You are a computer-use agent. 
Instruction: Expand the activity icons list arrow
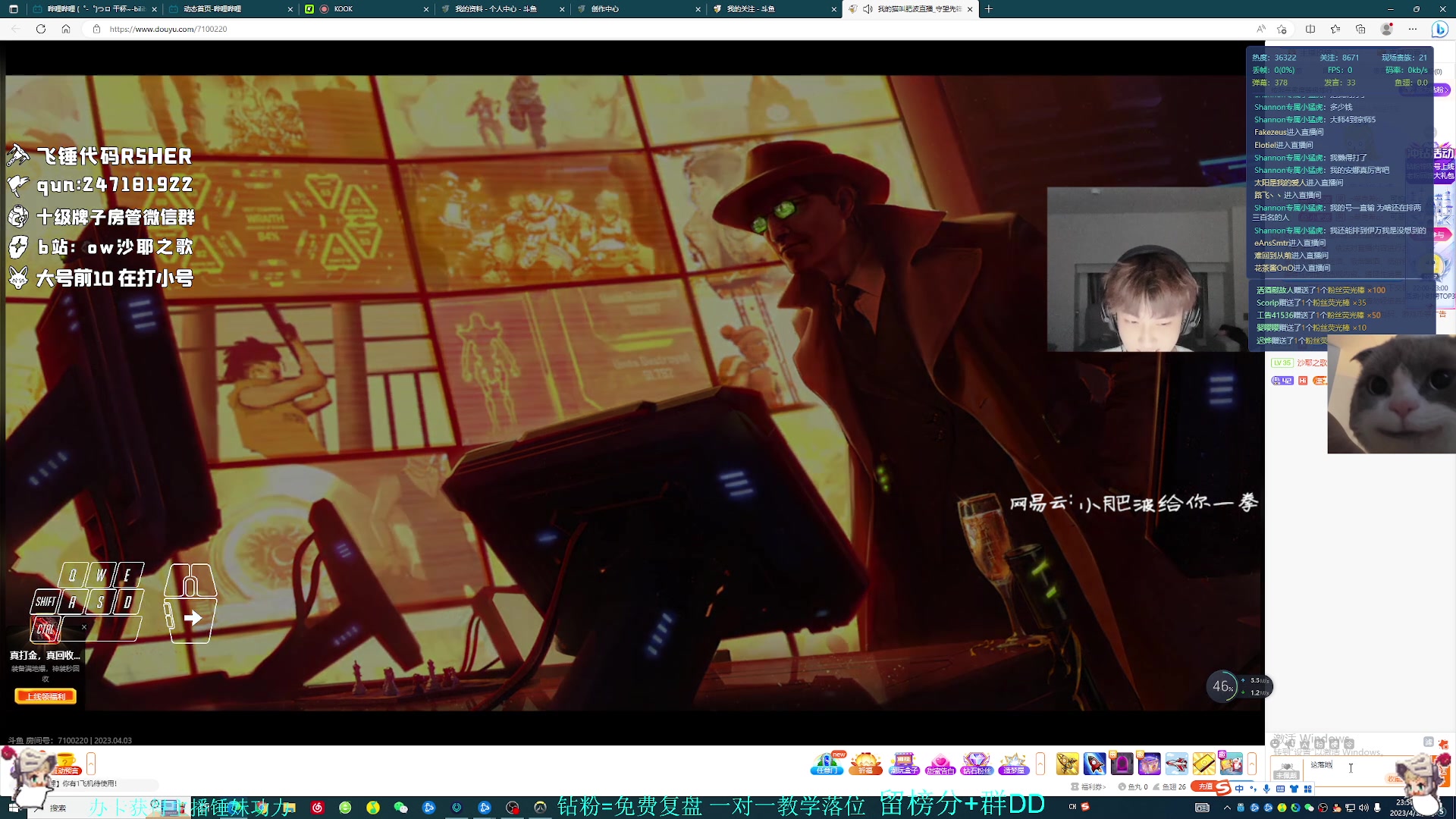[1040, 764]
